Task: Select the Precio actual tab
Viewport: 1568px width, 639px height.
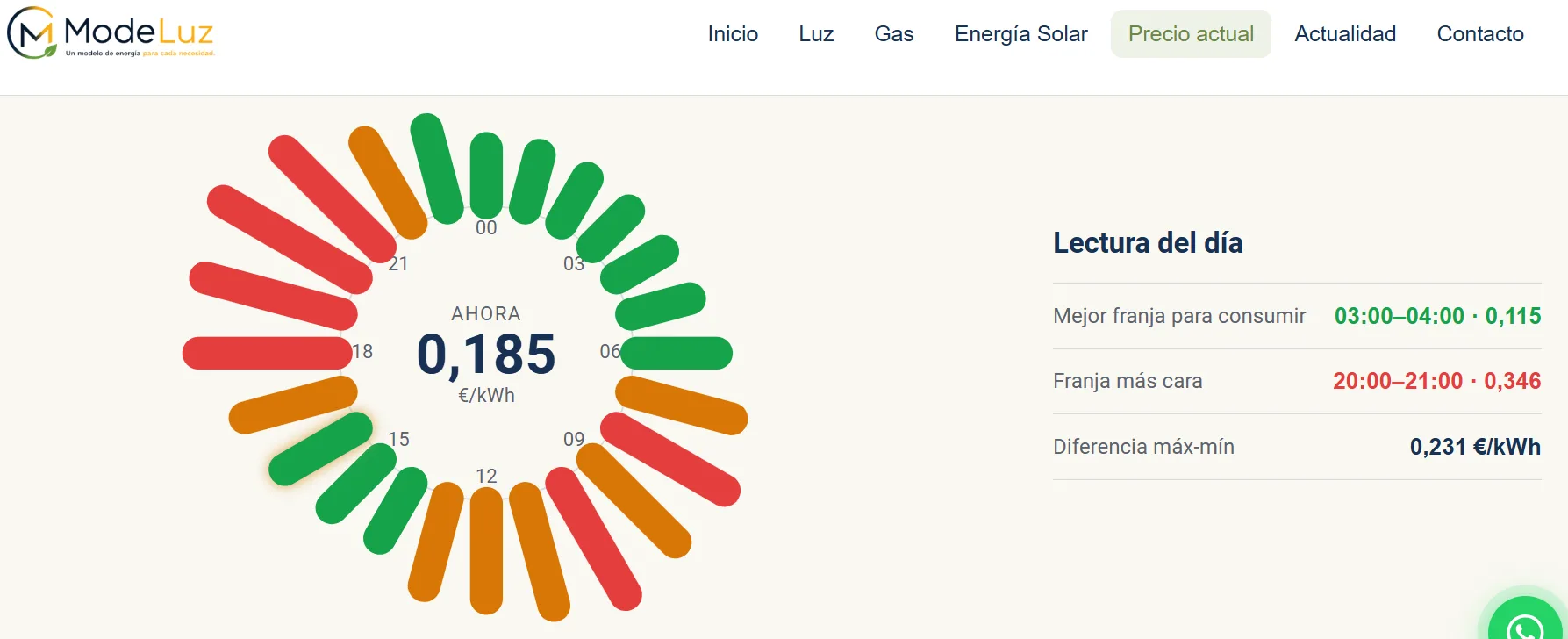Action: click(x=1191, y=34)
